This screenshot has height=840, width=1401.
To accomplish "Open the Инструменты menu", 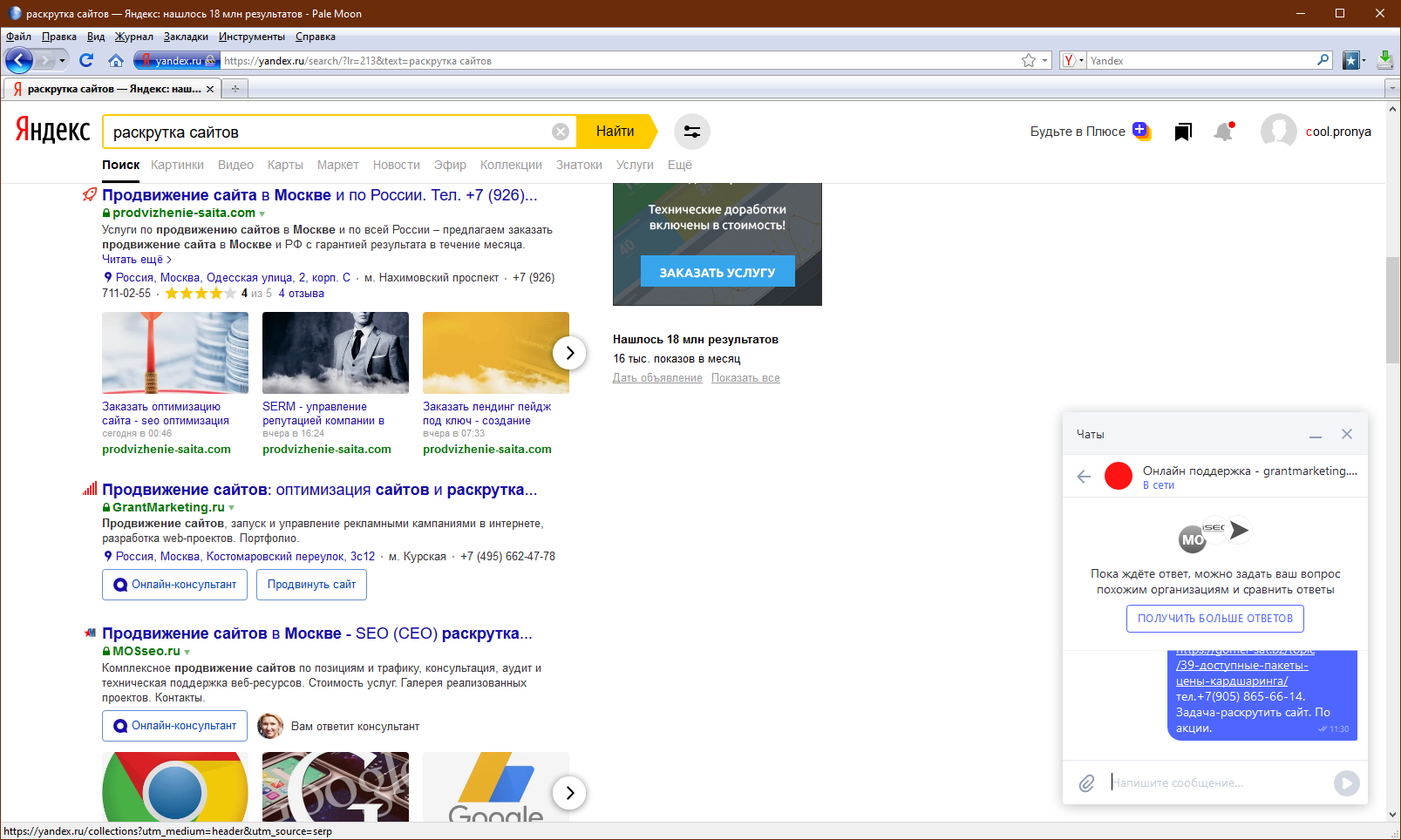I will (252, 37).
